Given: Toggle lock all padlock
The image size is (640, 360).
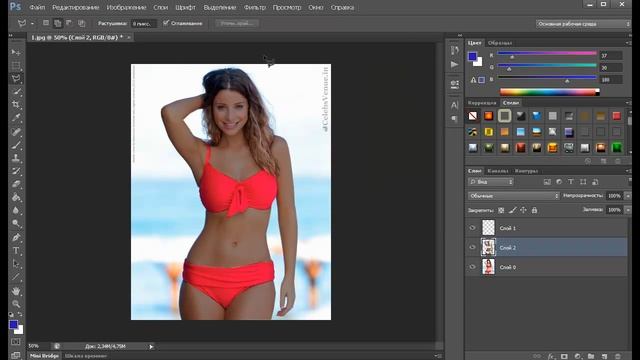Looking at the screenshot, I should point(534,210).
